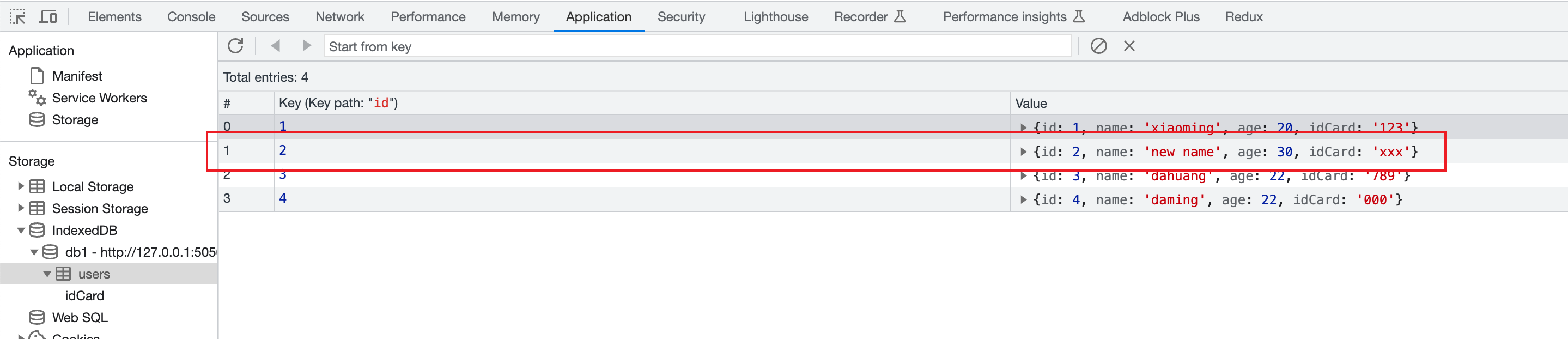
Task: Collapse the IndexedDB tree
Action: (x=21, y=231)
